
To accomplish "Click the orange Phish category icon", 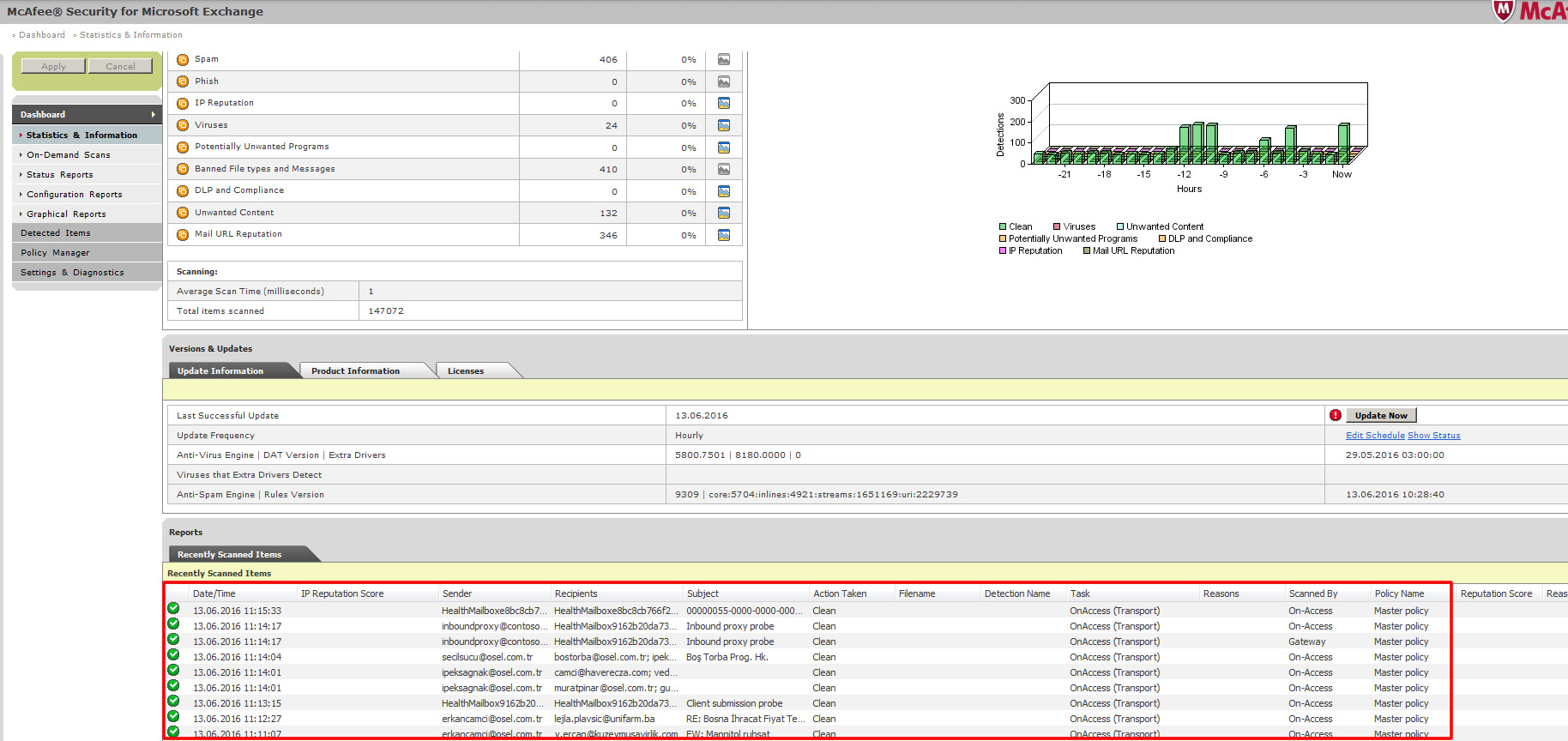I will point(183,81).
